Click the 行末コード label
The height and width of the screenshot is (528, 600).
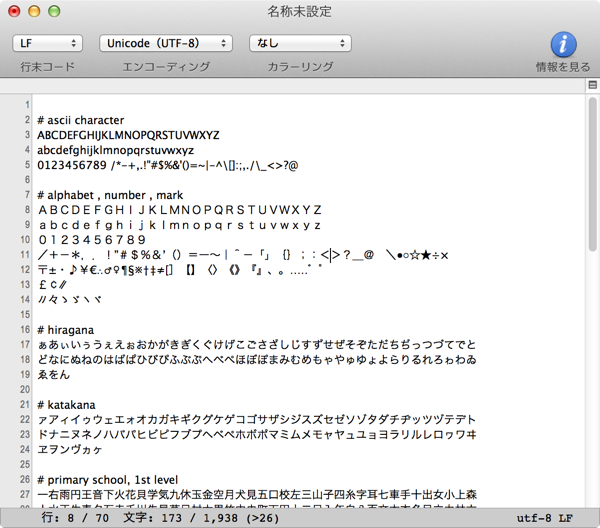pos(47,67)
